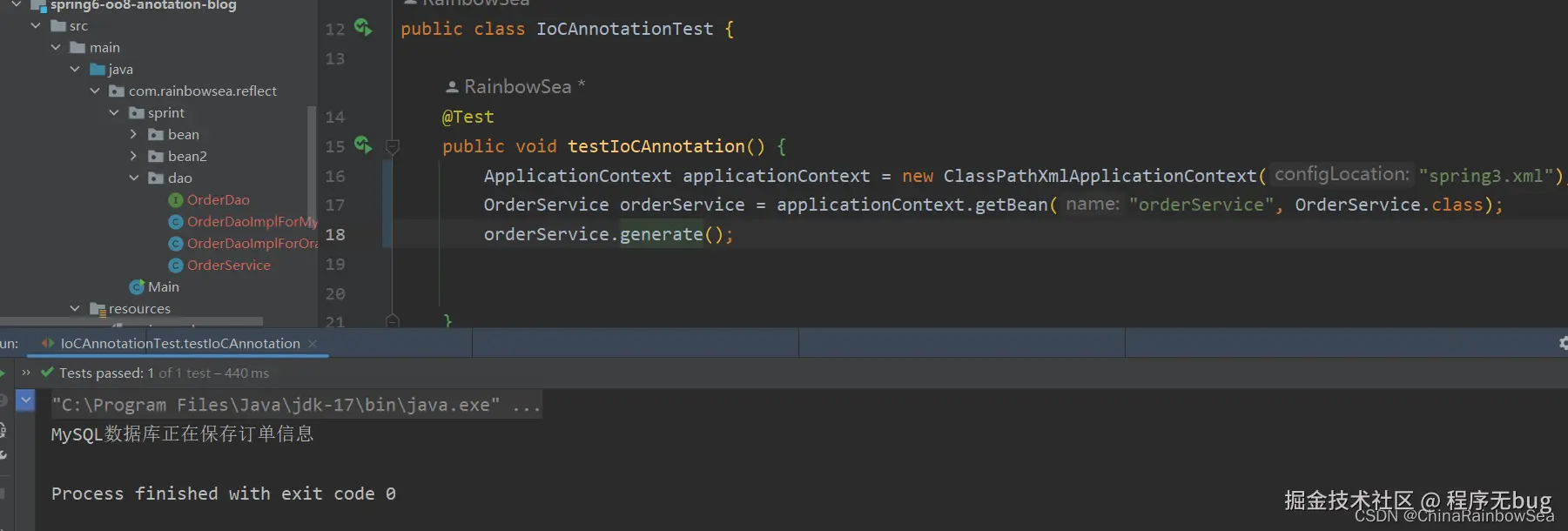
Task: Click the spring6-oo8-anotation-blog module icon
Action: (38, 5)
